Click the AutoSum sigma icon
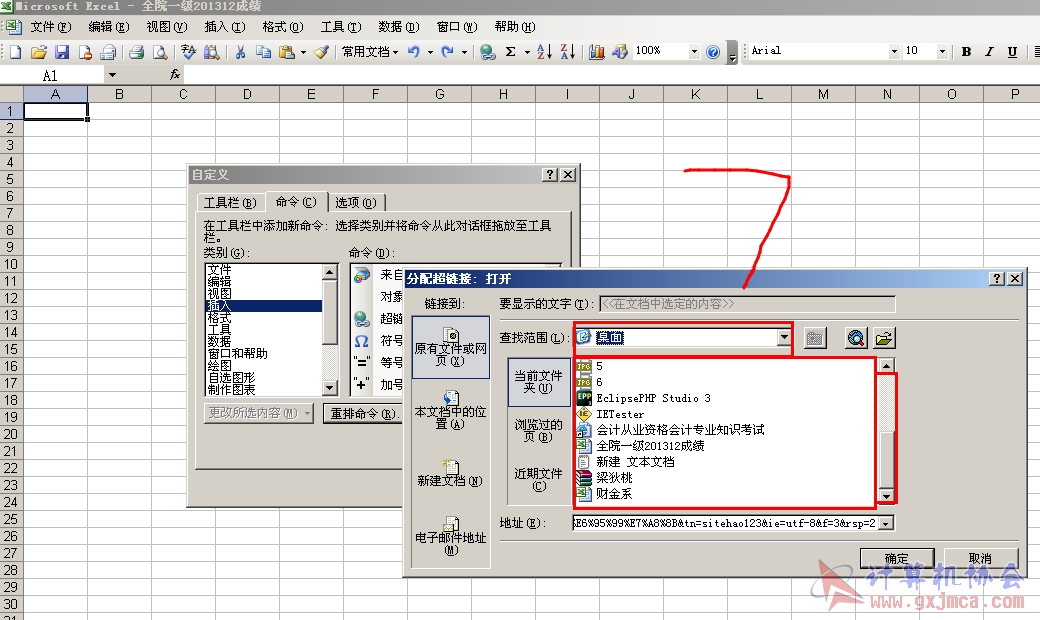Viewport: 1040px width, 620px height. click(511, 52)
